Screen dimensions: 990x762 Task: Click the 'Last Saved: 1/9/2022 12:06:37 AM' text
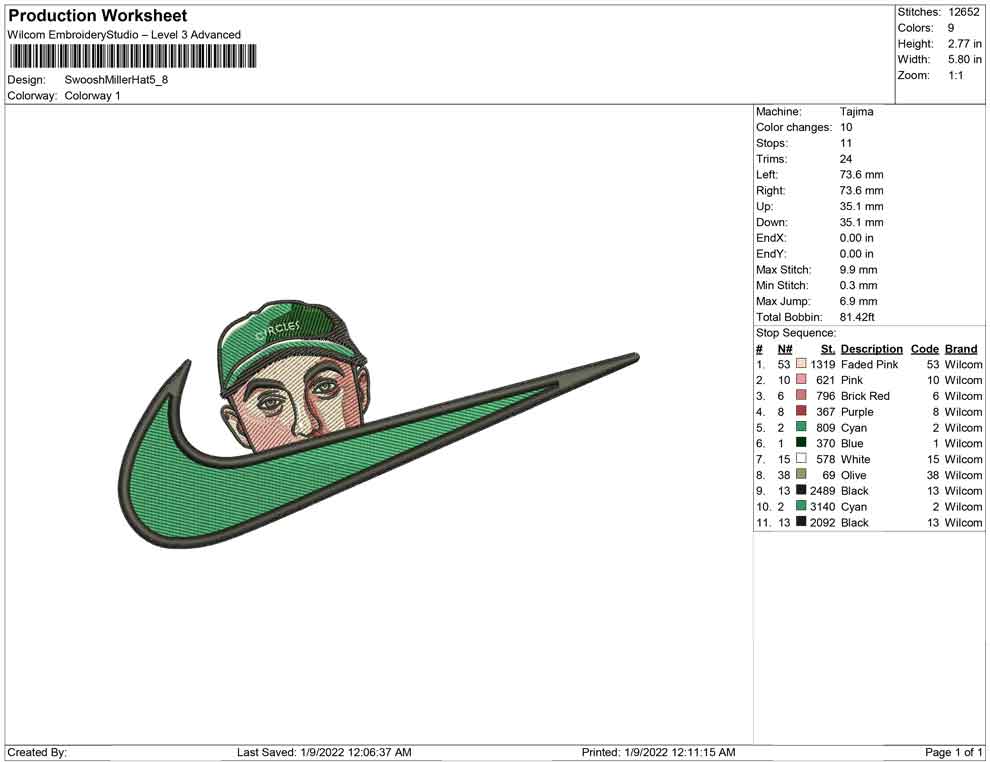click(x=325, y=752)
